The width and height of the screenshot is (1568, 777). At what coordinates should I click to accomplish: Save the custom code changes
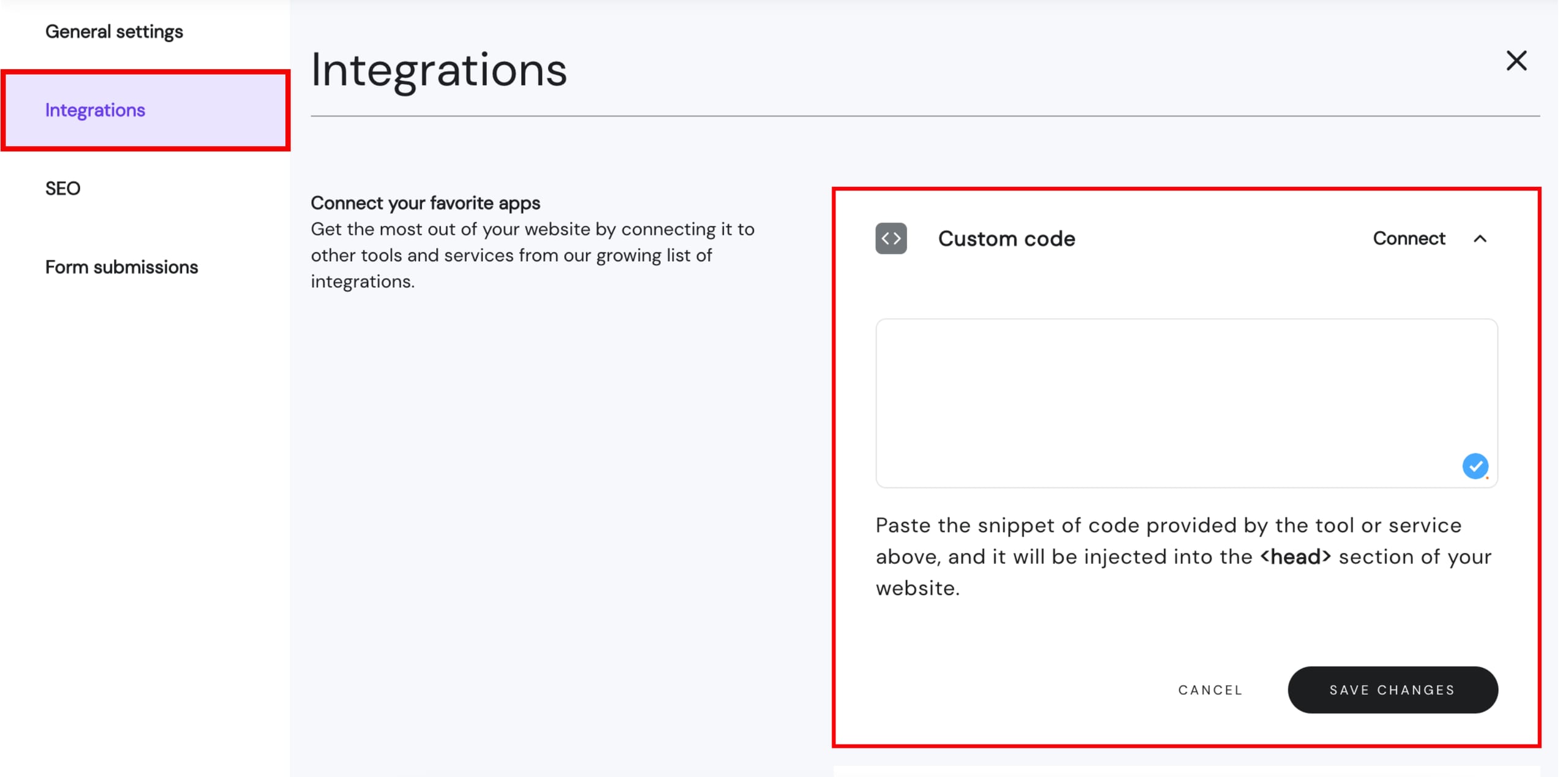pyautogui.click(x=1392, y=689)
